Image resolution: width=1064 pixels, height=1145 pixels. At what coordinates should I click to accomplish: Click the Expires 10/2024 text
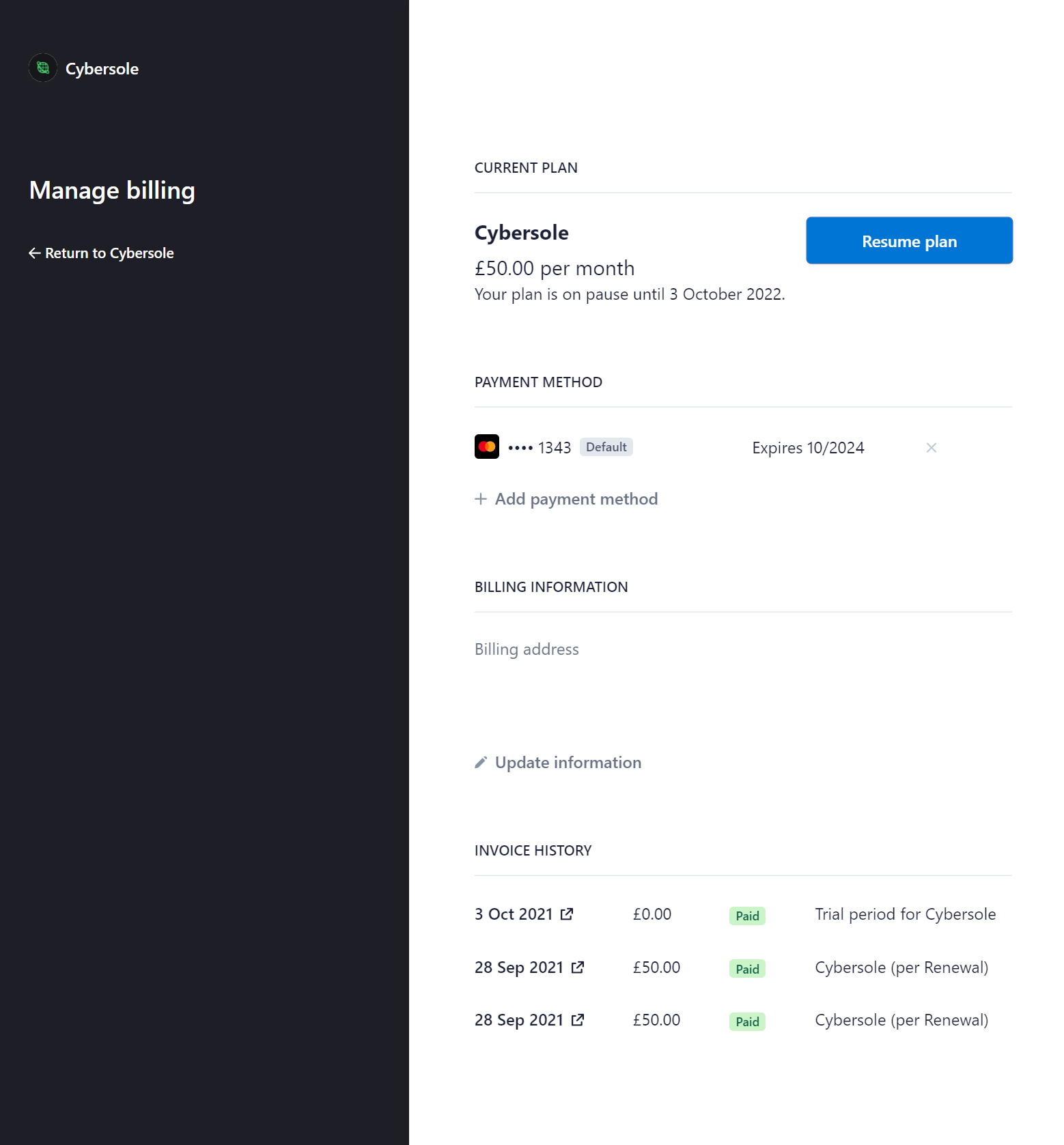click(x=808, y=448)
